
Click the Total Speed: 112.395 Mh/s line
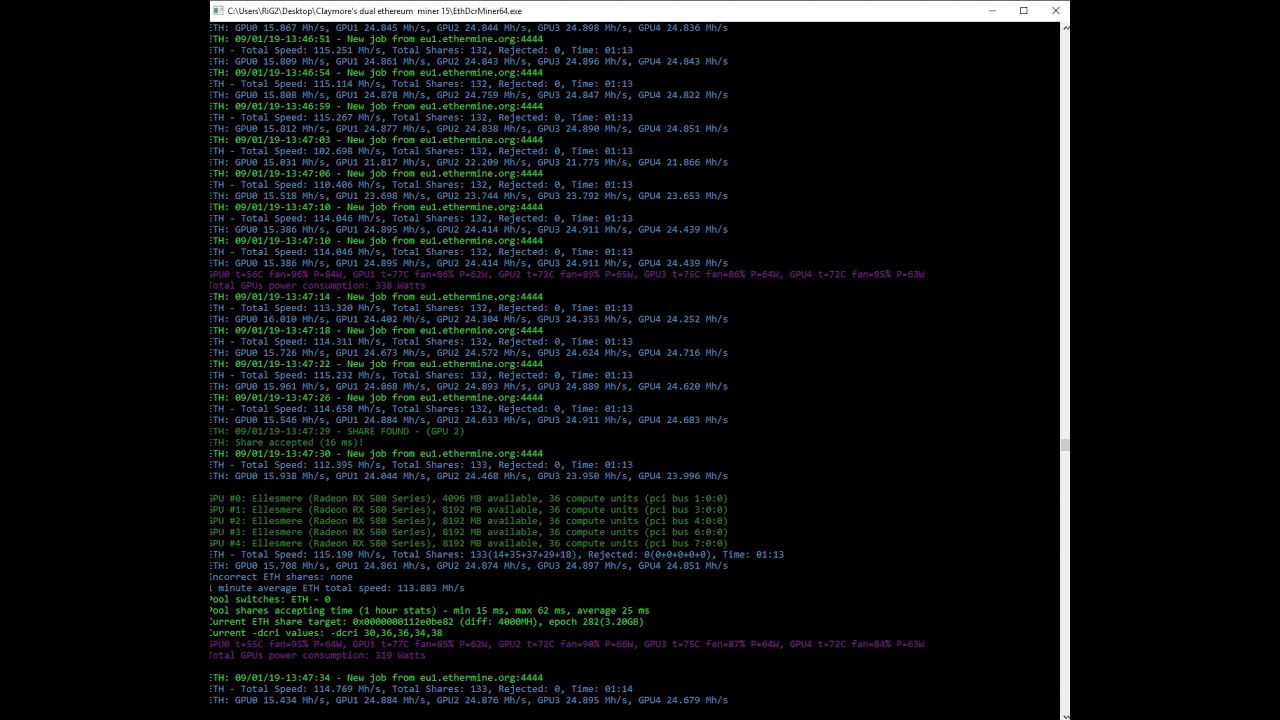tap(421, 465)
